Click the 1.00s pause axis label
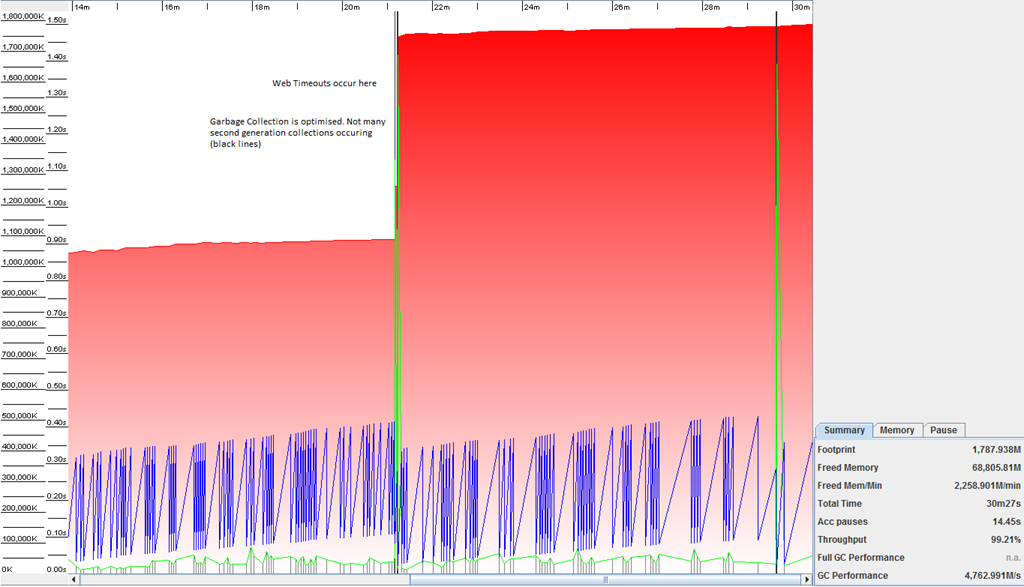 [x=56, y=203]
